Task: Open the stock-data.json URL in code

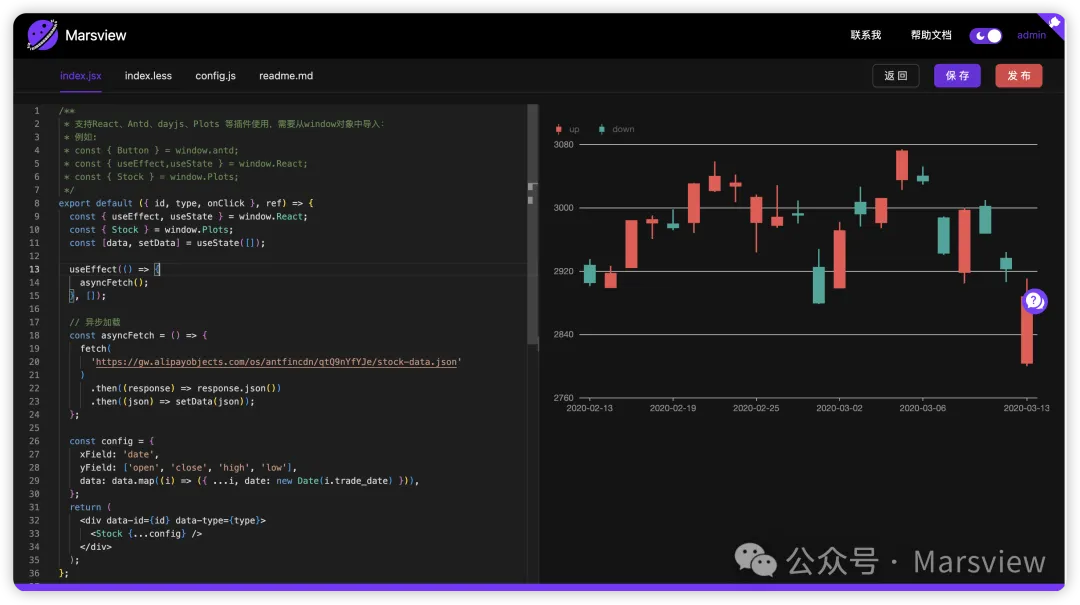Action: 276,362
